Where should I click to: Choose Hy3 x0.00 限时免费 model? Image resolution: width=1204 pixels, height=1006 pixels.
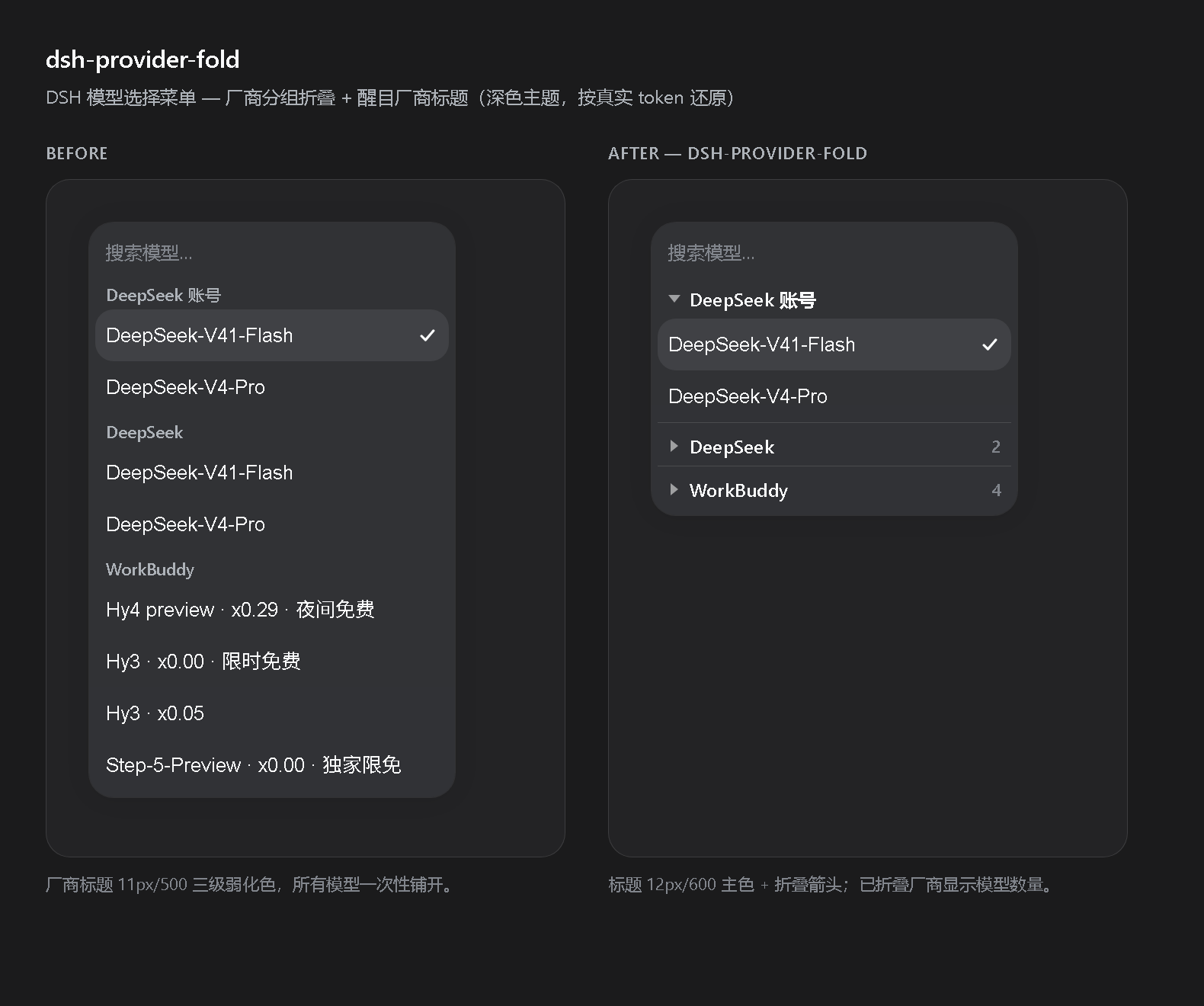pyautogui.click(x=272, y=662)
